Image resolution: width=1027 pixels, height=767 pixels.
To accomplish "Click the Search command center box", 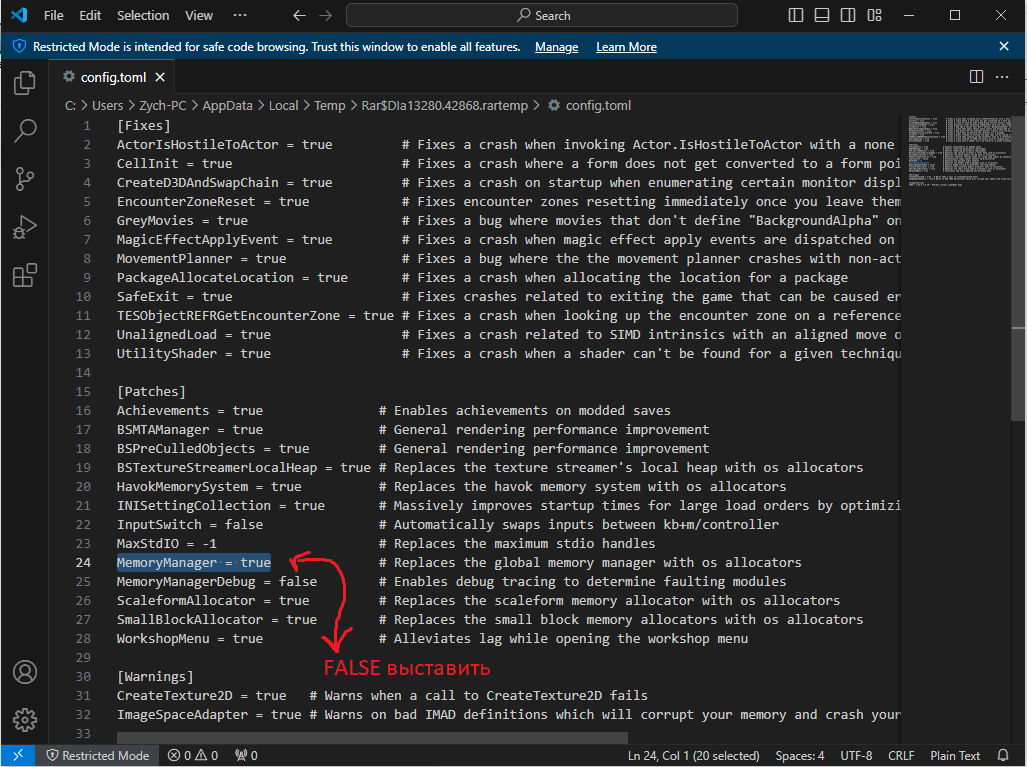I will [542, 15].
